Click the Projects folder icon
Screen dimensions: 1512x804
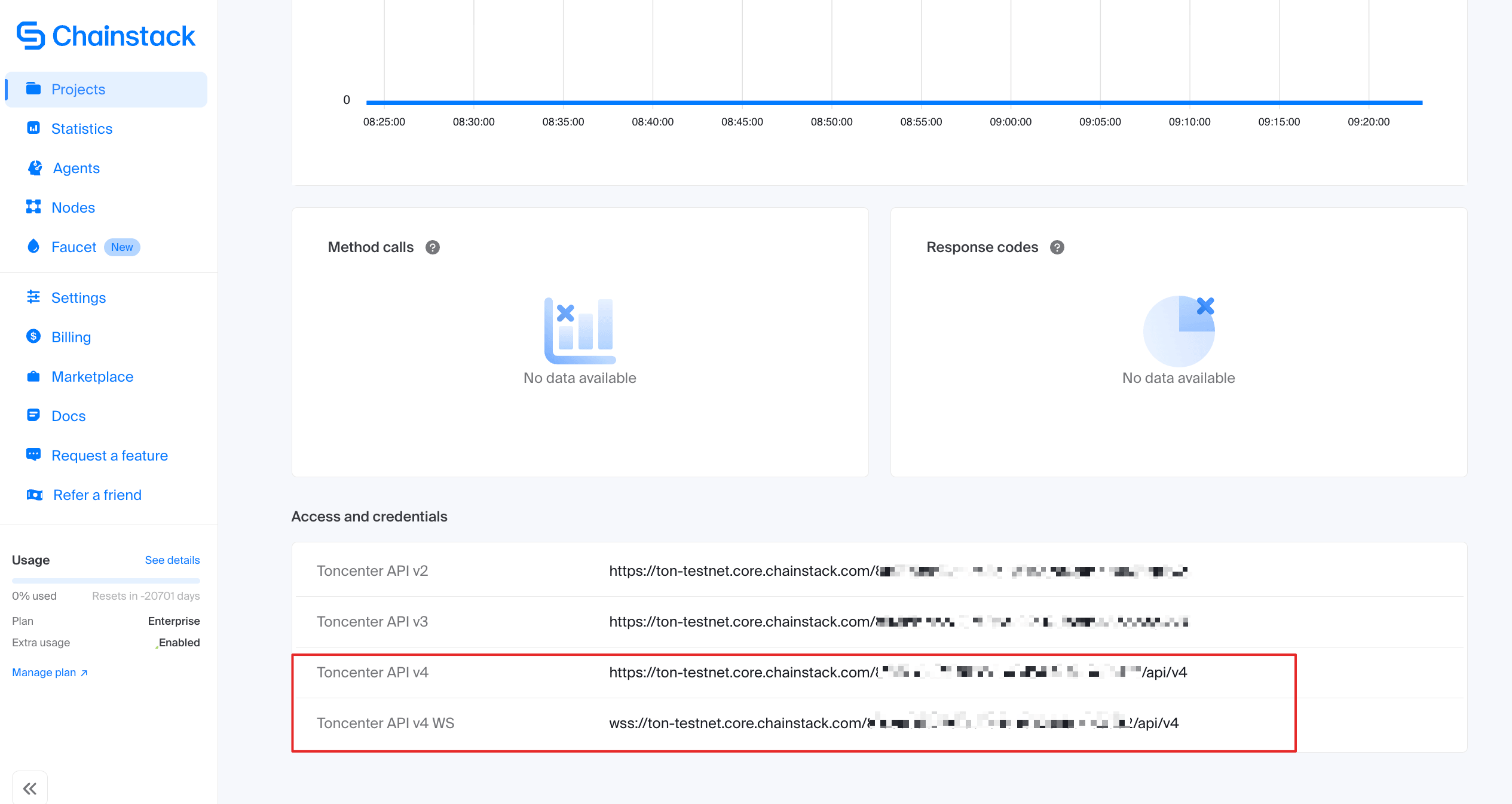click(33, 89)
